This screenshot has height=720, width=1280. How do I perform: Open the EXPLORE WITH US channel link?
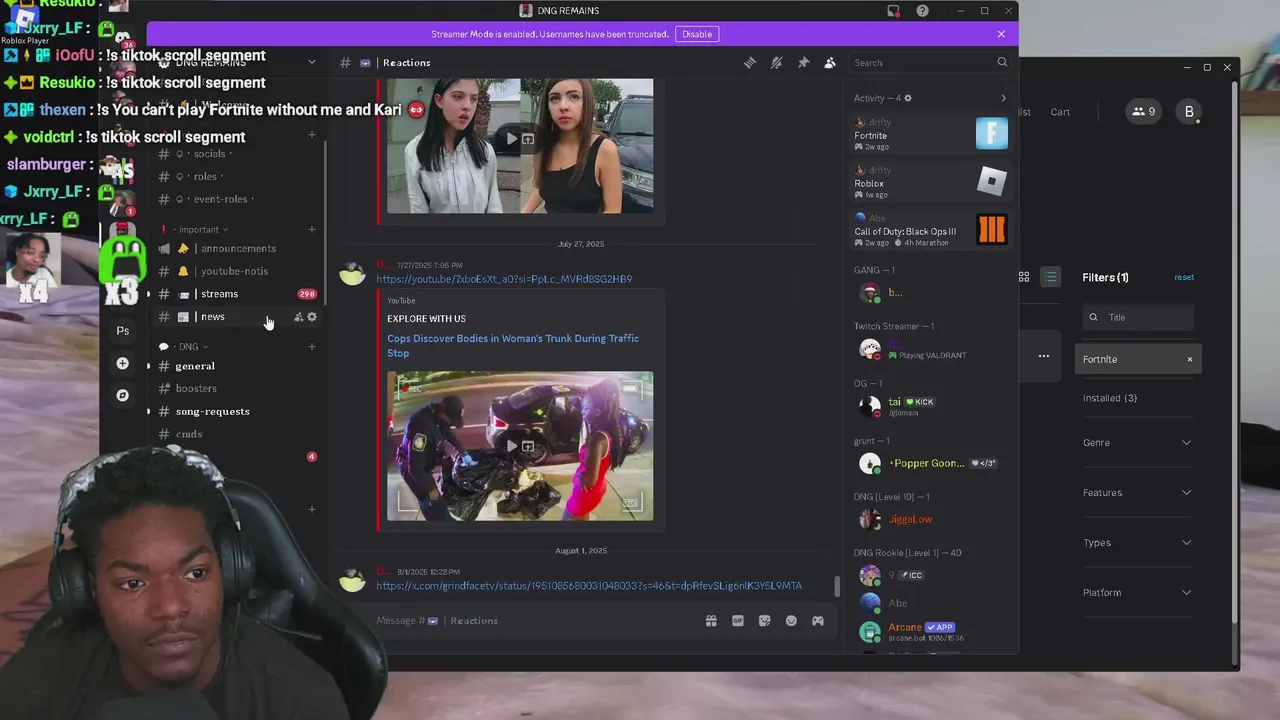(x=426, y=319)
